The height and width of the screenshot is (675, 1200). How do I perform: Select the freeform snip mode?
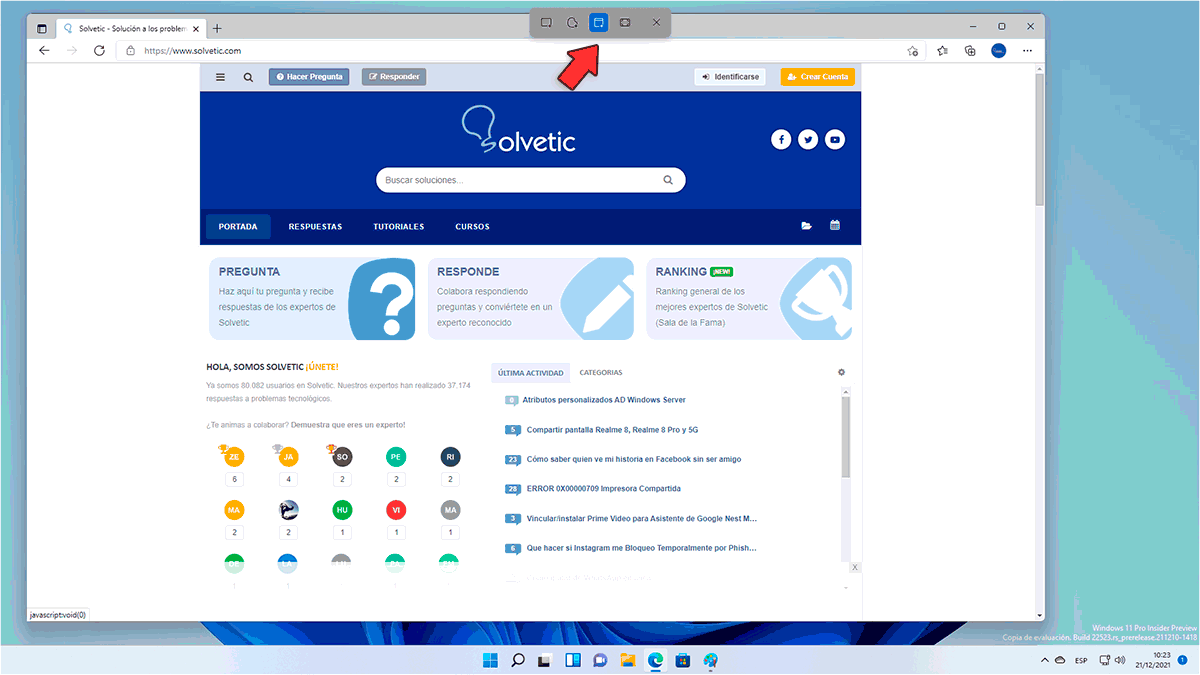coord(572,22)
